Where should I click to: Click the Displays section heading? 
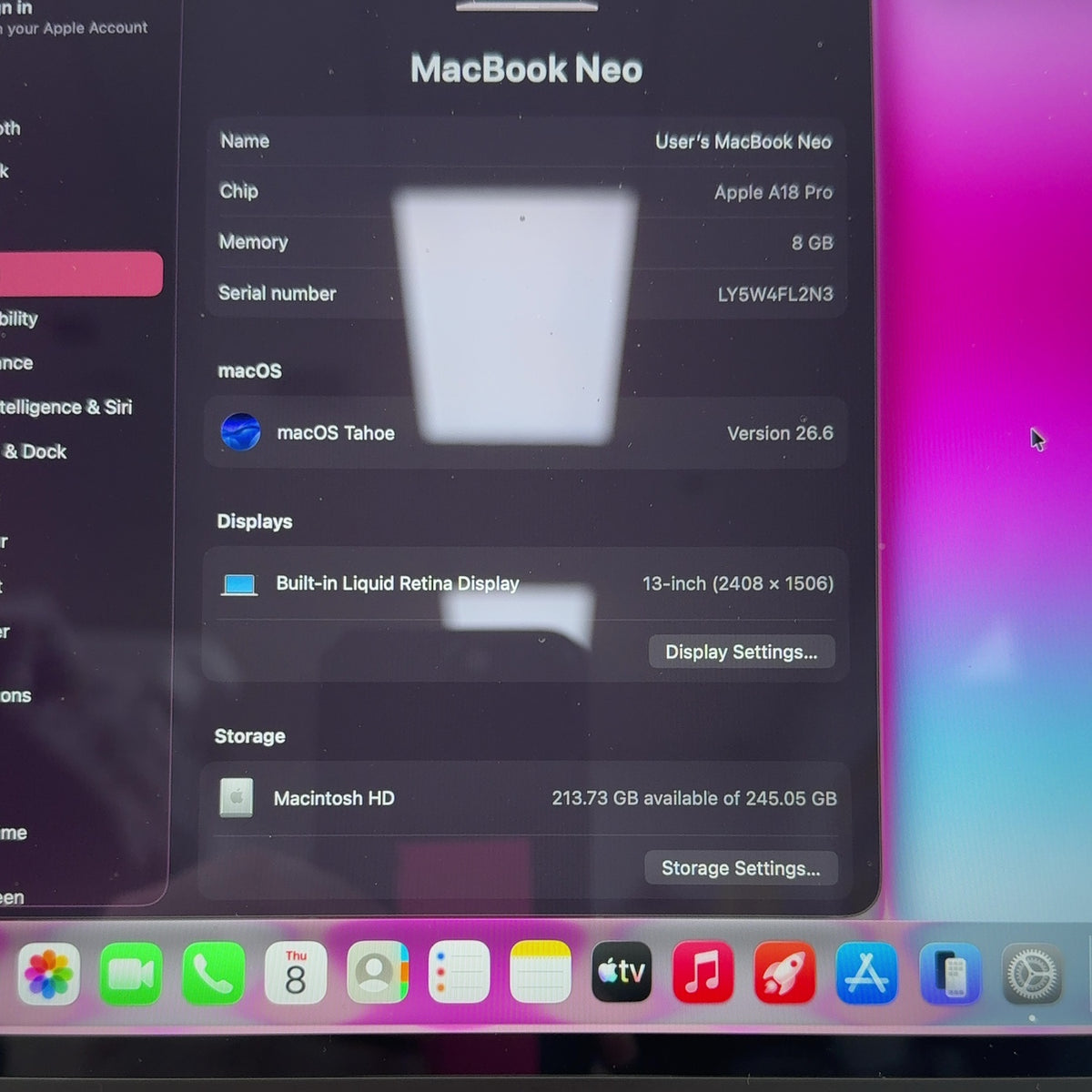[x=254, y=521]
